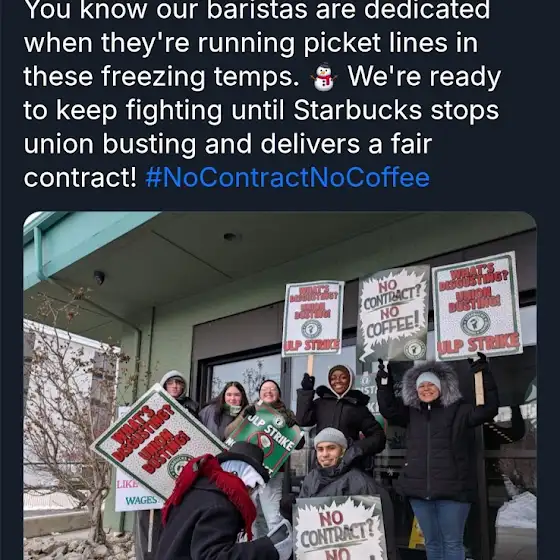Click the snowman emoji in the tweet
The width and height of the screenshot is (560, 560).
[324, 77]
